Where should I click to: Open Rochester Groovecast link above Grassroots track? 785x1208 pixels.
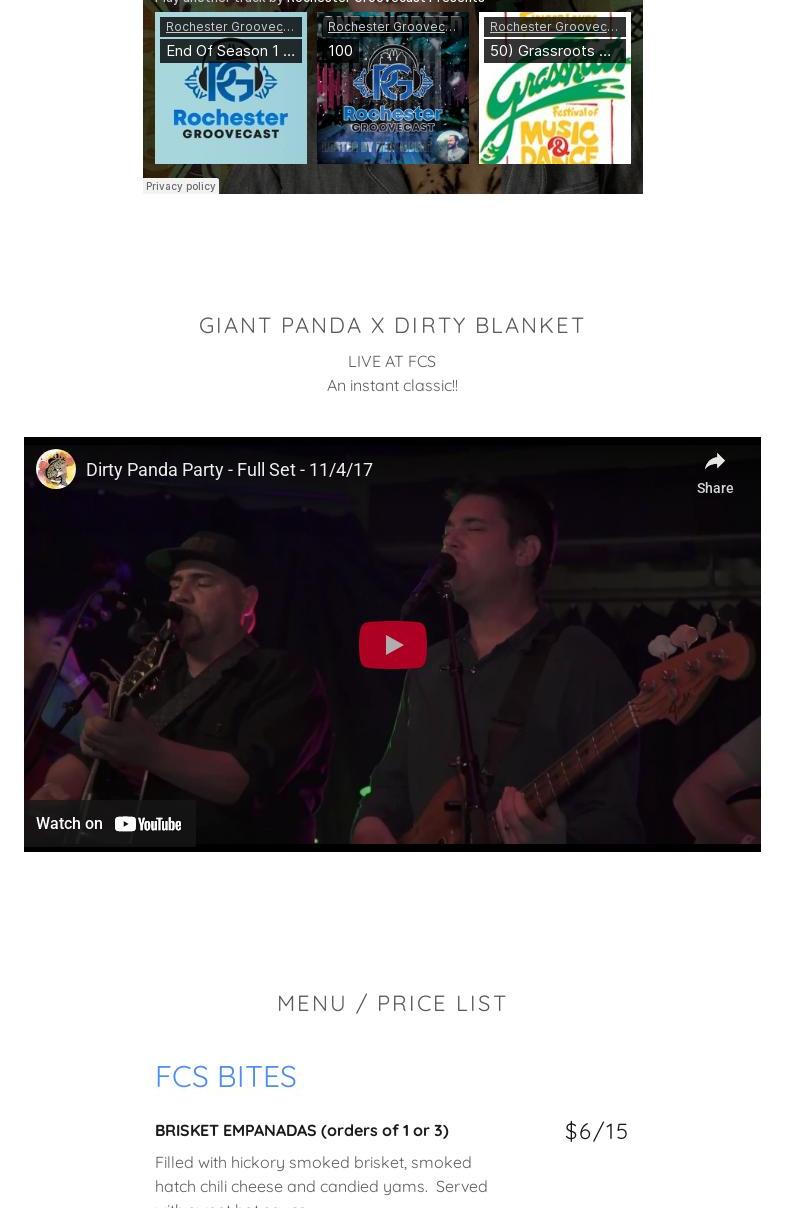554,27
